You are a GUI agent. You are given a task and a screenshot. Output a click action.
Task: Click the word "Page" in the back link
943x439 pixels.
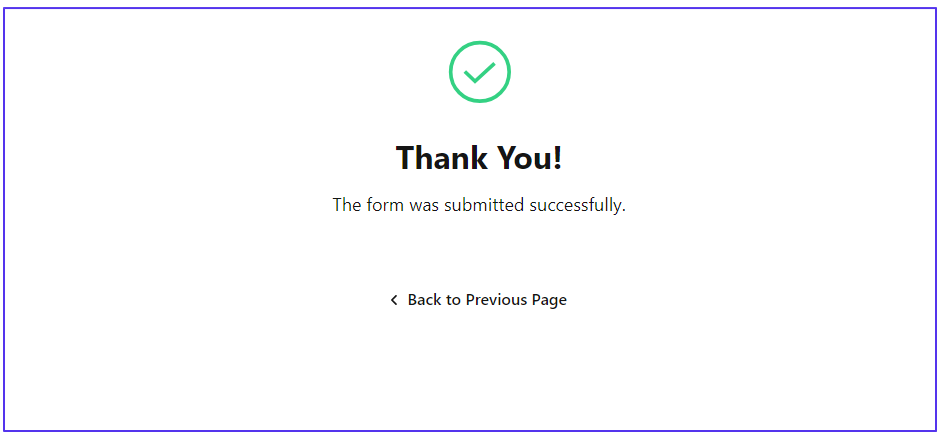549,300
